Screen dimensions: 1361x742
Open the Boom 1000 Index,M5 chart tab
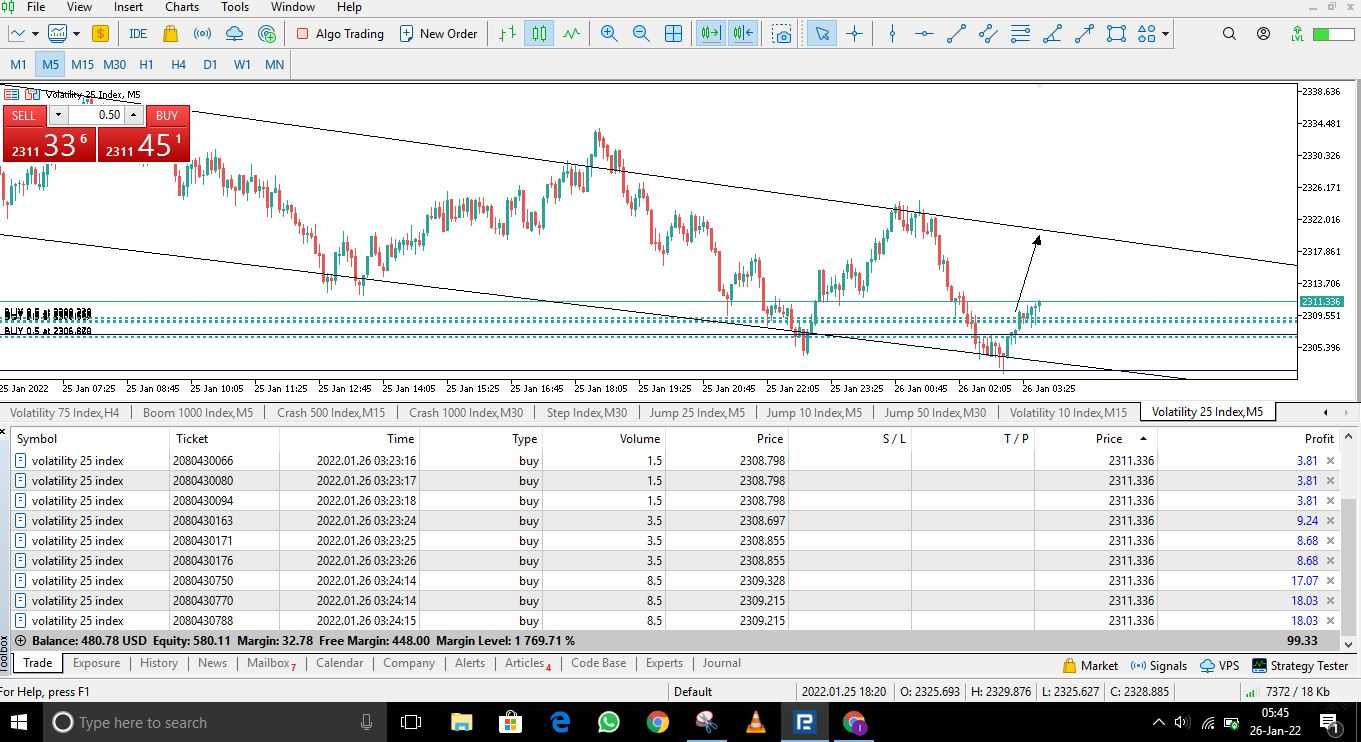click(x=198, y=412)
